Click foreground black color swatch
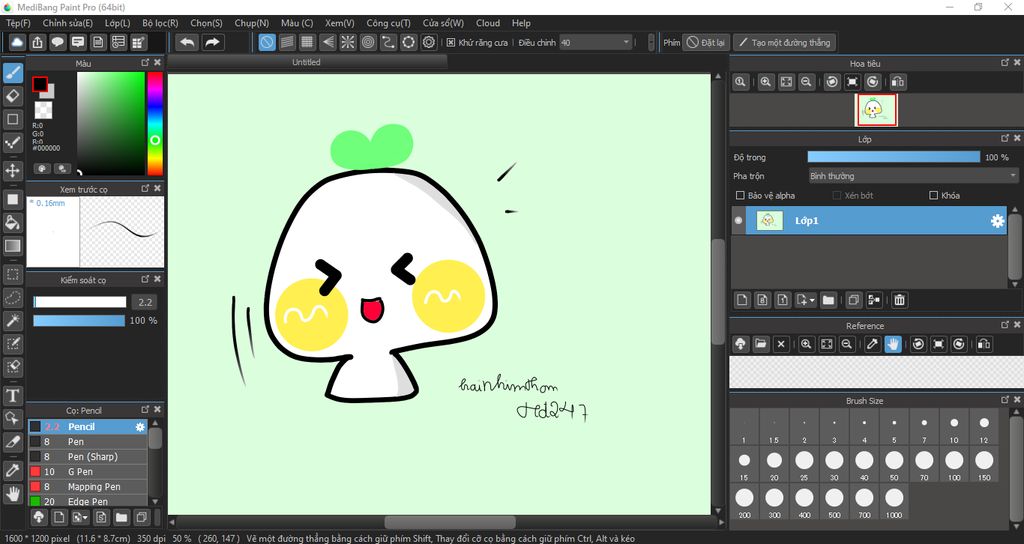 (x=40, y=84)
